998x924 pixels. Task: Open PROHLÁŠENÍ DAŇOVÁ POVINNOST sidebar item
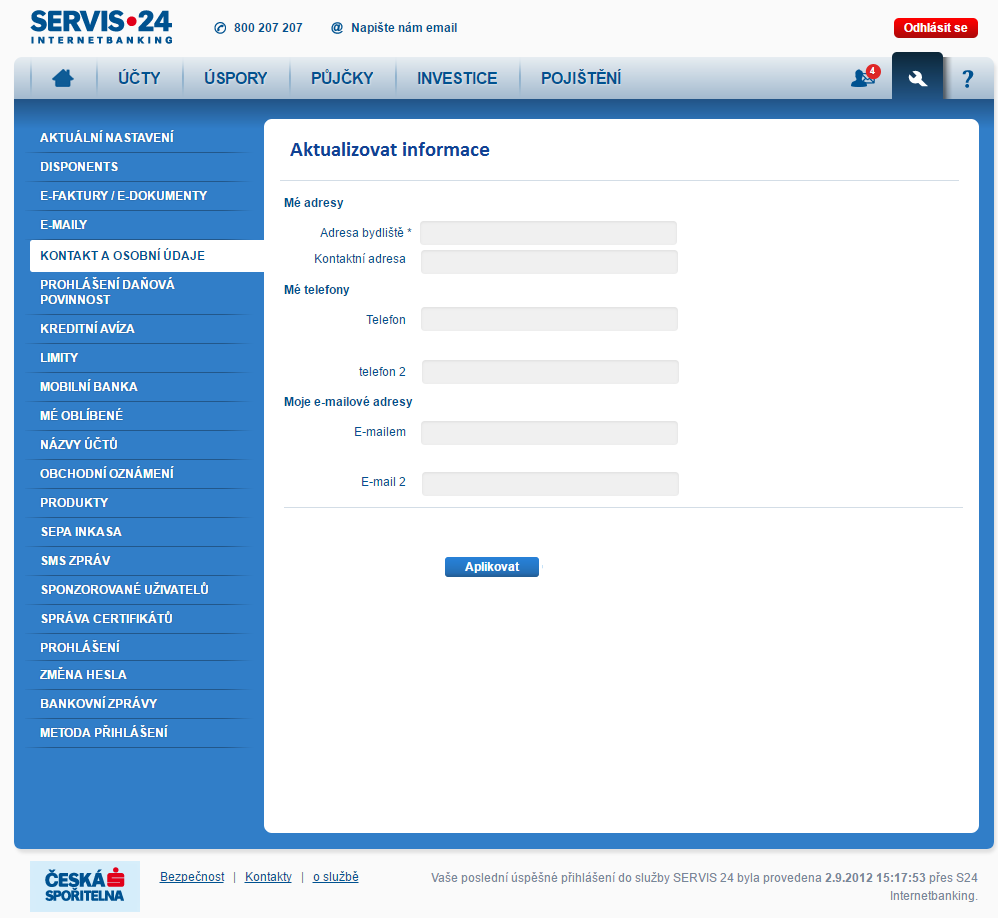[108, 292]
